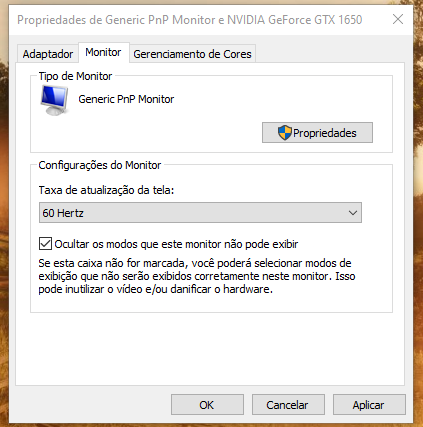
Task: Click the 'Configurações do Monitor' group heading
Action: [x=100, y=165]
